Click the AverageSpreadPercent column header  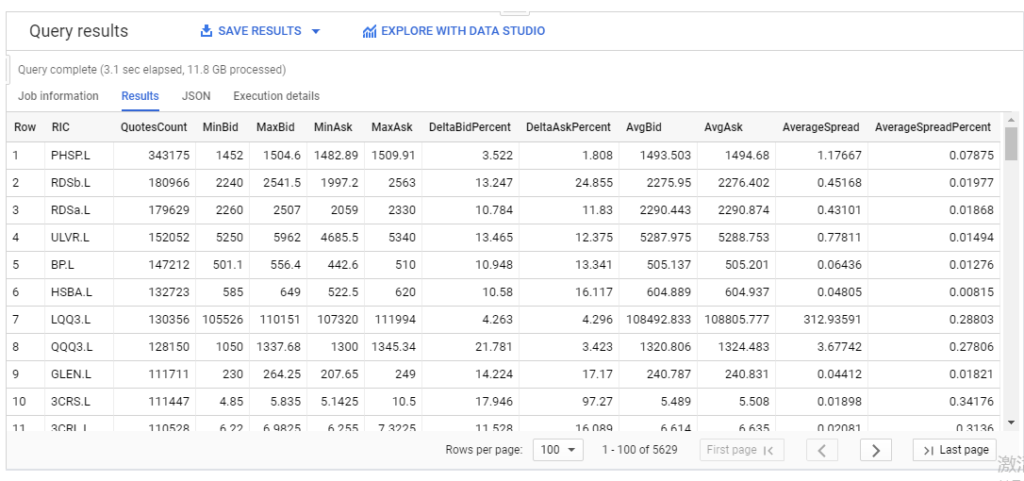tap(932, 127)
